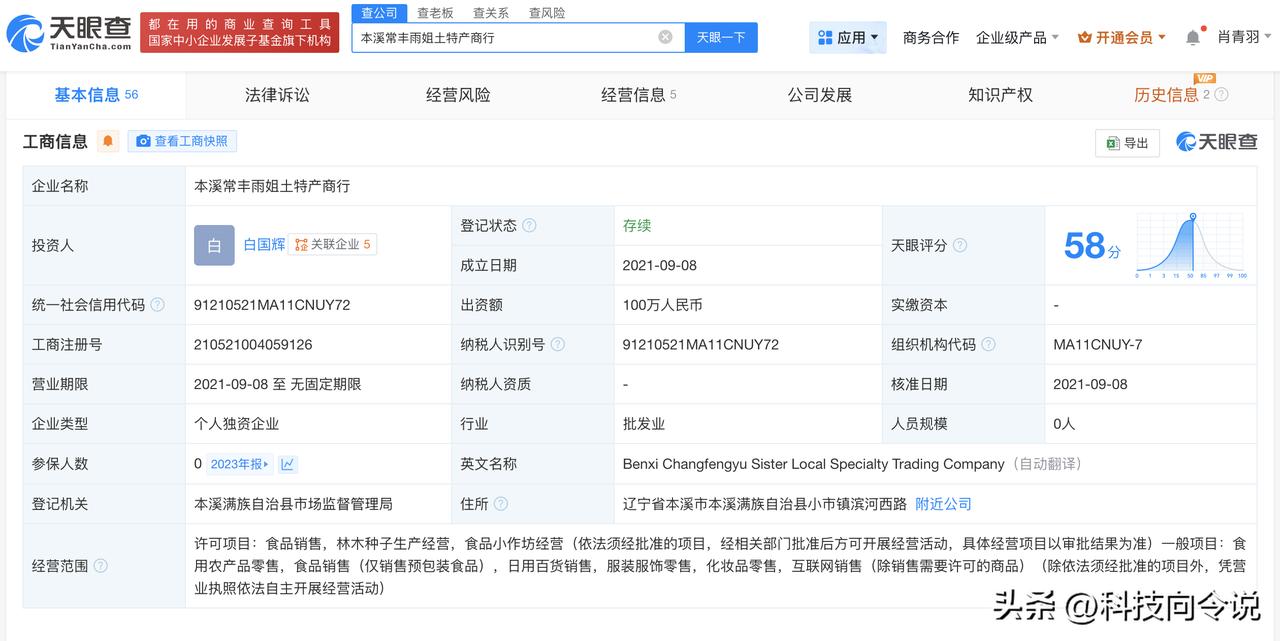This screenshot has width=1280, height=641.
Task: Switch to the 法律诉讼 tab
Action: coord(277,95)
